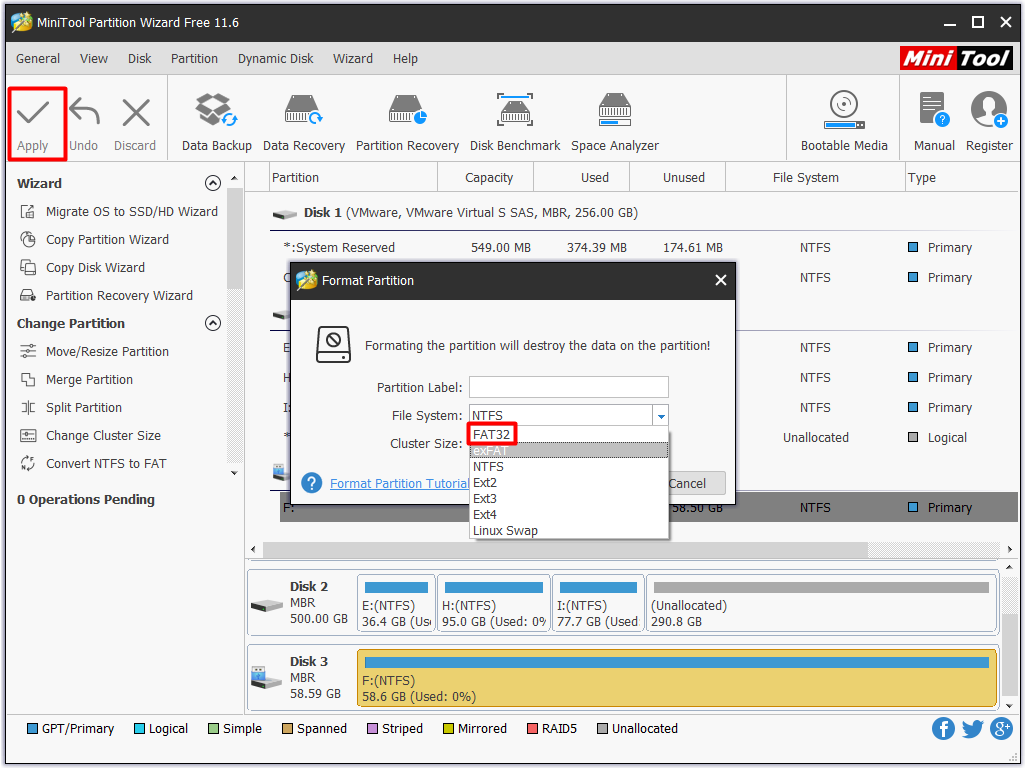Create Bootable Media
This screenshot has height=768, width=1026.
point(844,110)
